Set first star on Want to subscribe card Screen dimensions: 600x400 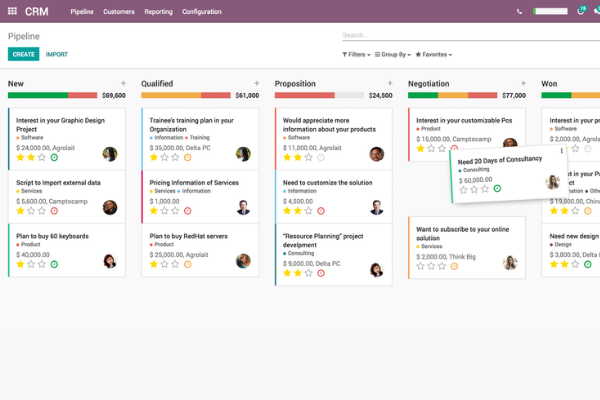pyautogui.click(x=421, y=266)
